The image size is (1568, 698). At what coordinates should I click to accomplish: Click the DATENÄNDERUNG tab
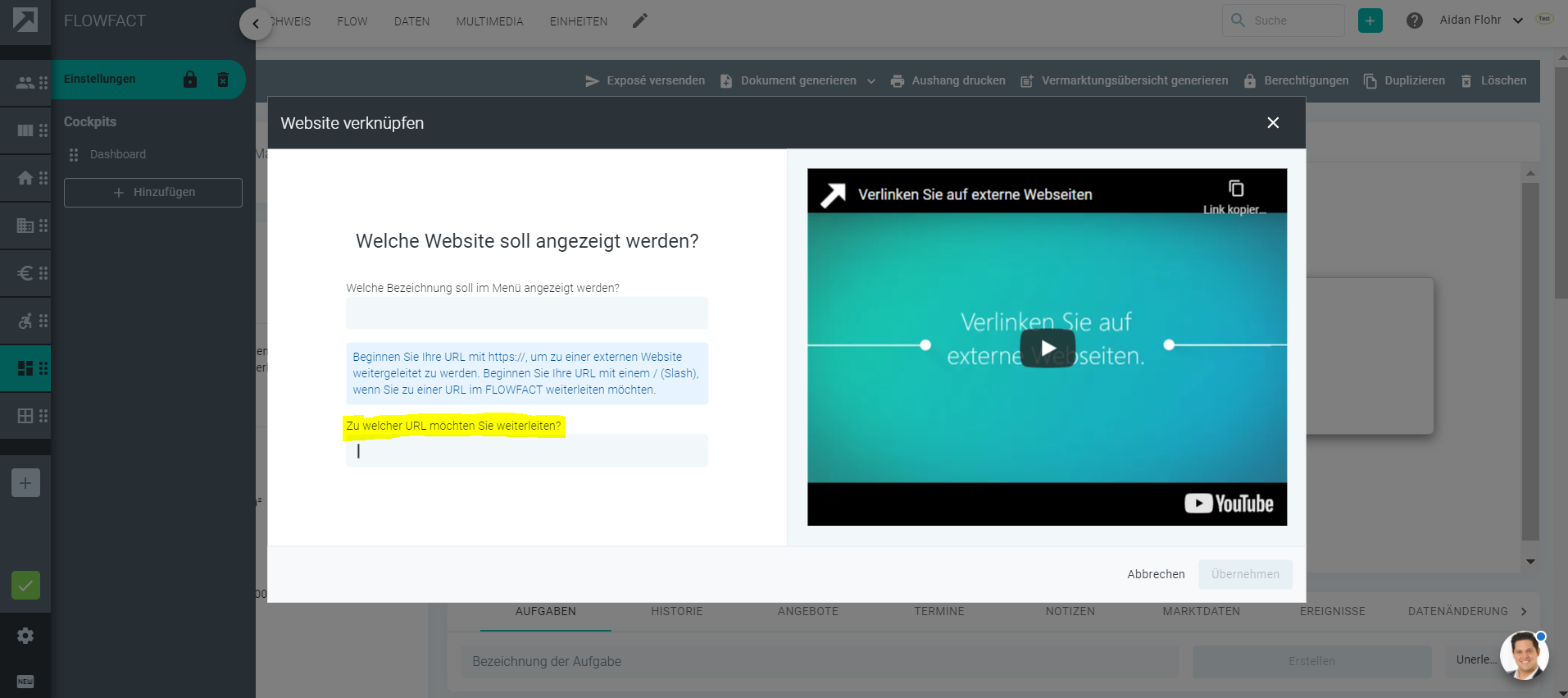[x=1457, y=611]
